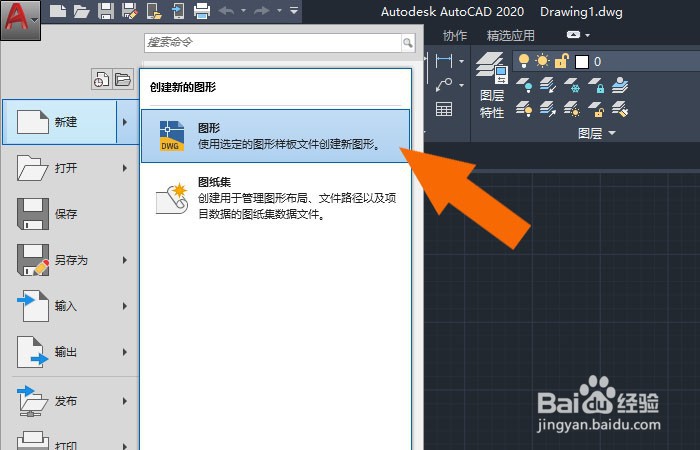
Task: Click the linear dimension tool icon
Action: tap(444, 61)
